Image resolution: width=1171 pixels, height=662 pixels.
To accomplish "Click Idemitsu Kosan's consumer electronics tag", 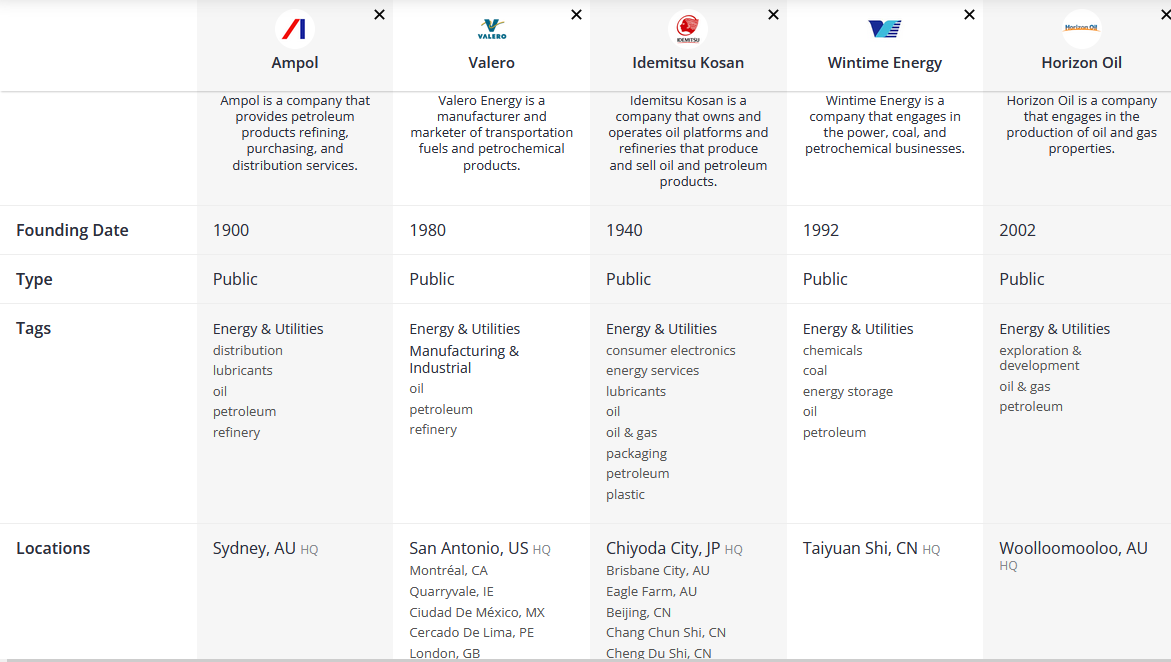I will click(x=670, y=350).
